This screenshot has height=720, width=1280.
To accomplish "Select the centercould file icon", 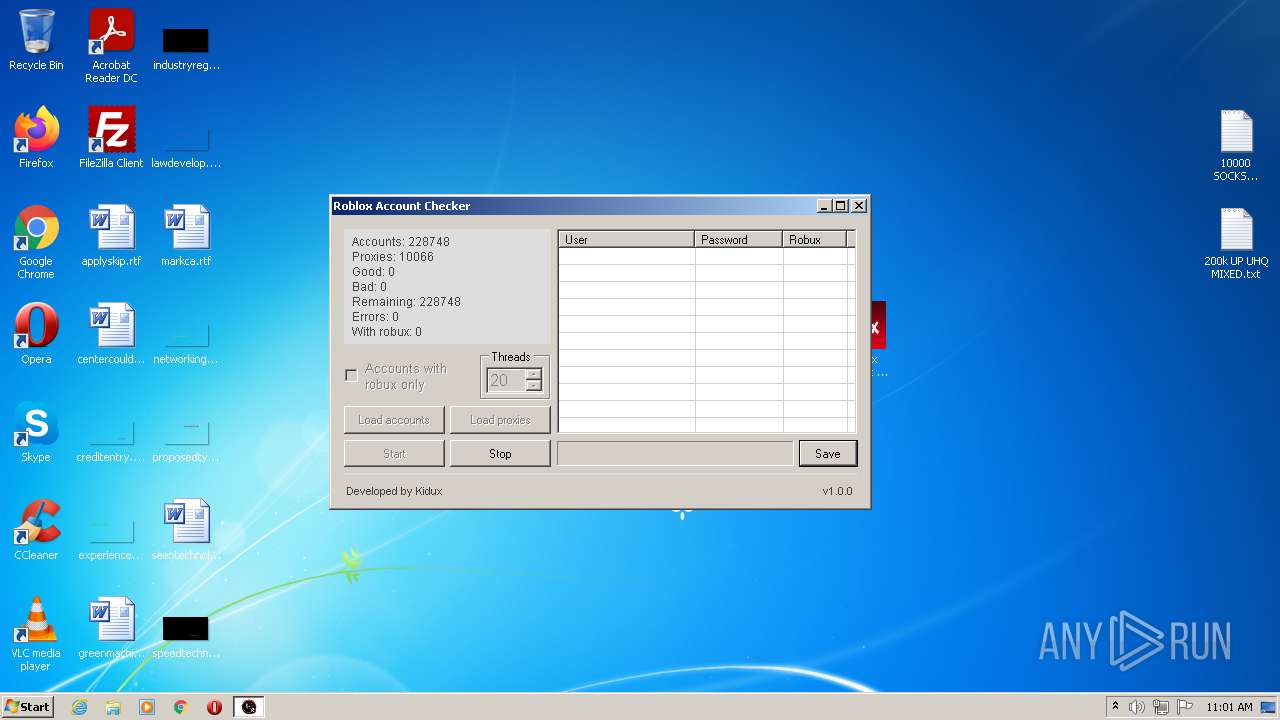I will tap(111, 334).
